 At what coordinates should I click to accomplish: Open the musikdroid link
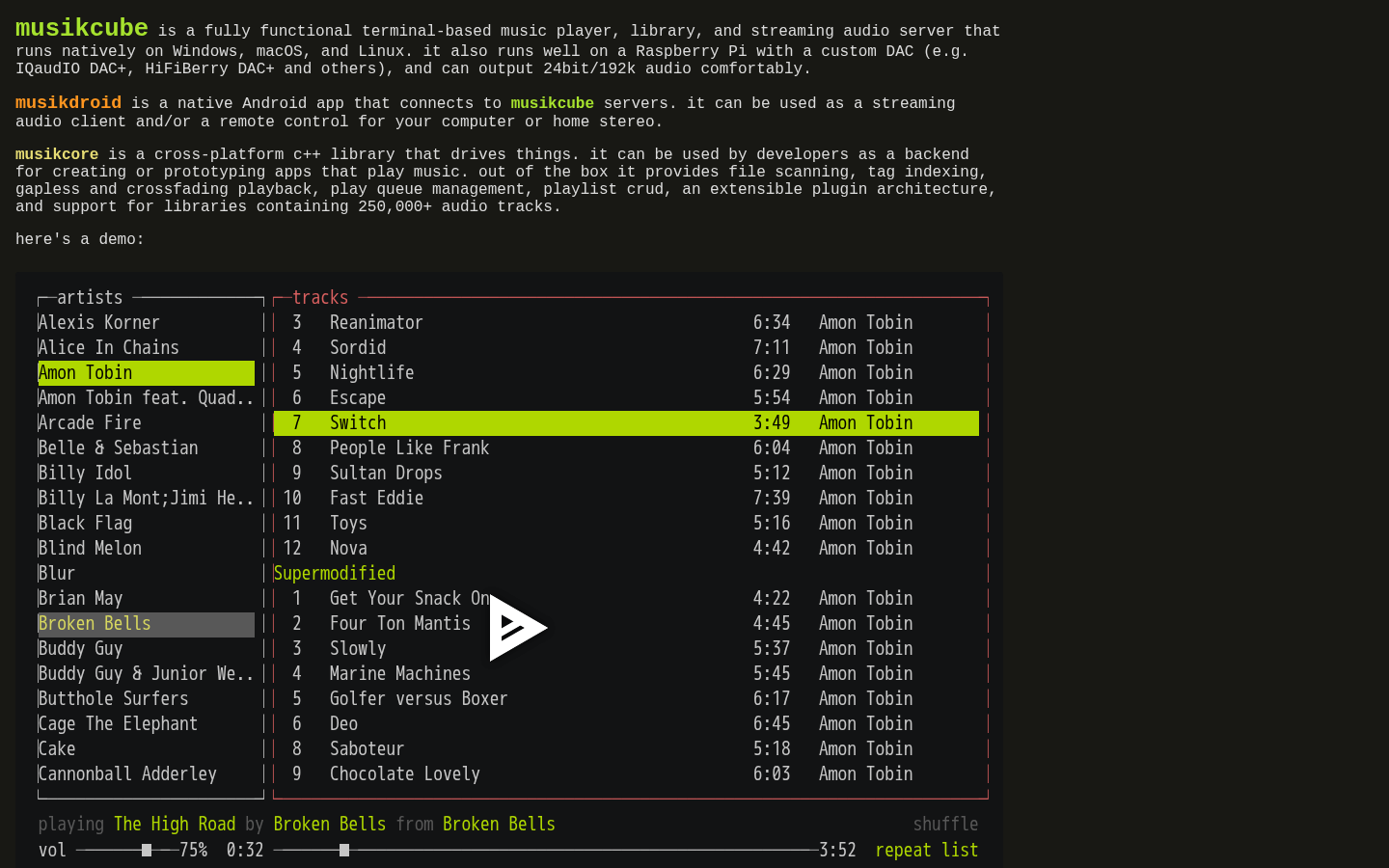[68, 102]
